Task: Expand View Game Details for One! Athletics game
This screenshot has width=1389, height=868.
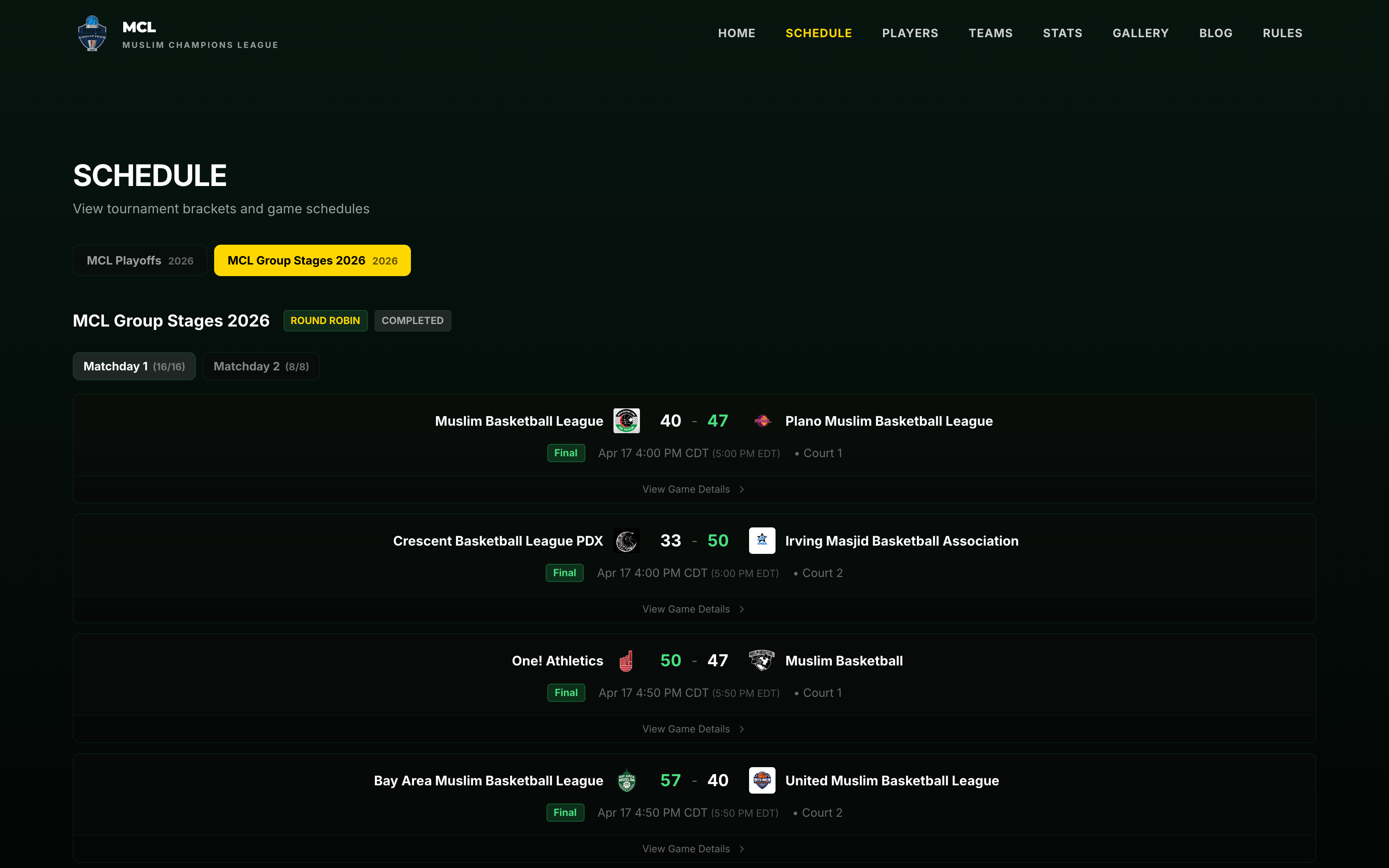Action: pyautogui.click(x=693, y=729)
